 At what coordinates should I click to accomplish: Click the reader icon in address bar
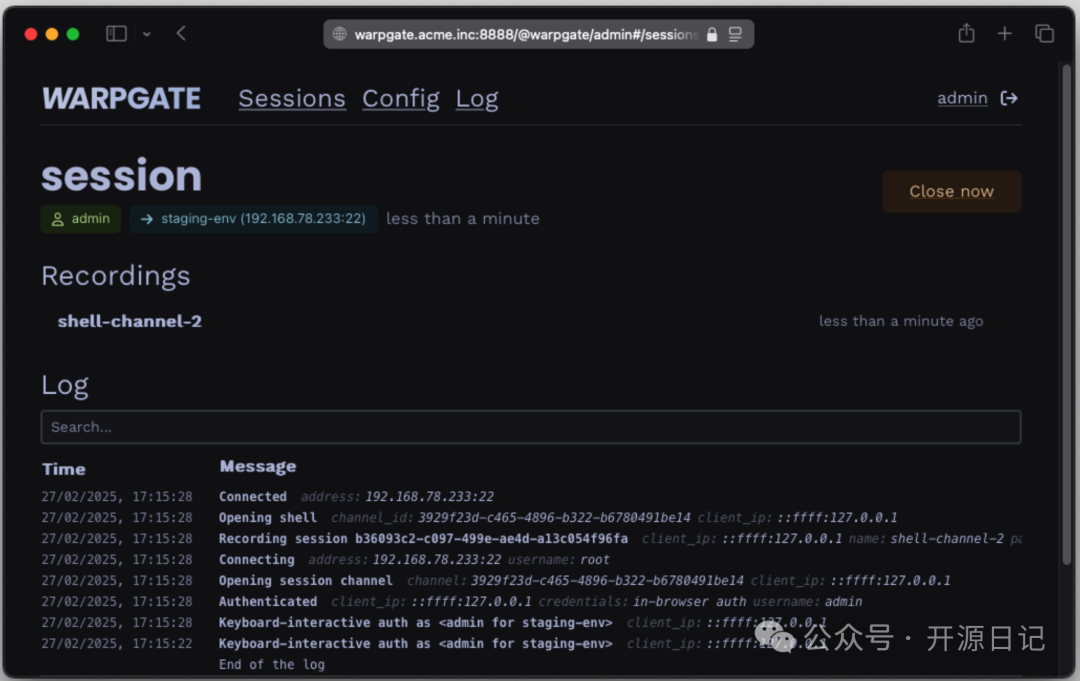[736, 34]
